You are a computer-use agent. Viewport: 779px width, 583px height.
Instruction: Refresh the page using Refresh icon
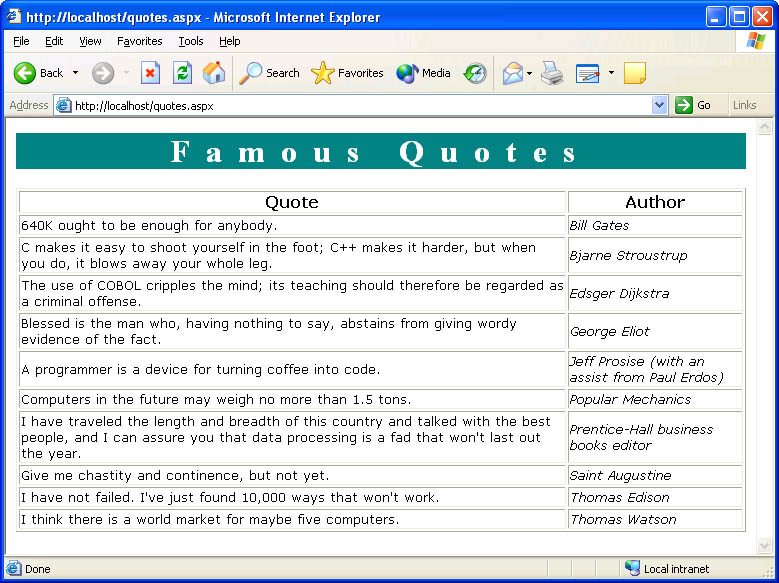182,73
